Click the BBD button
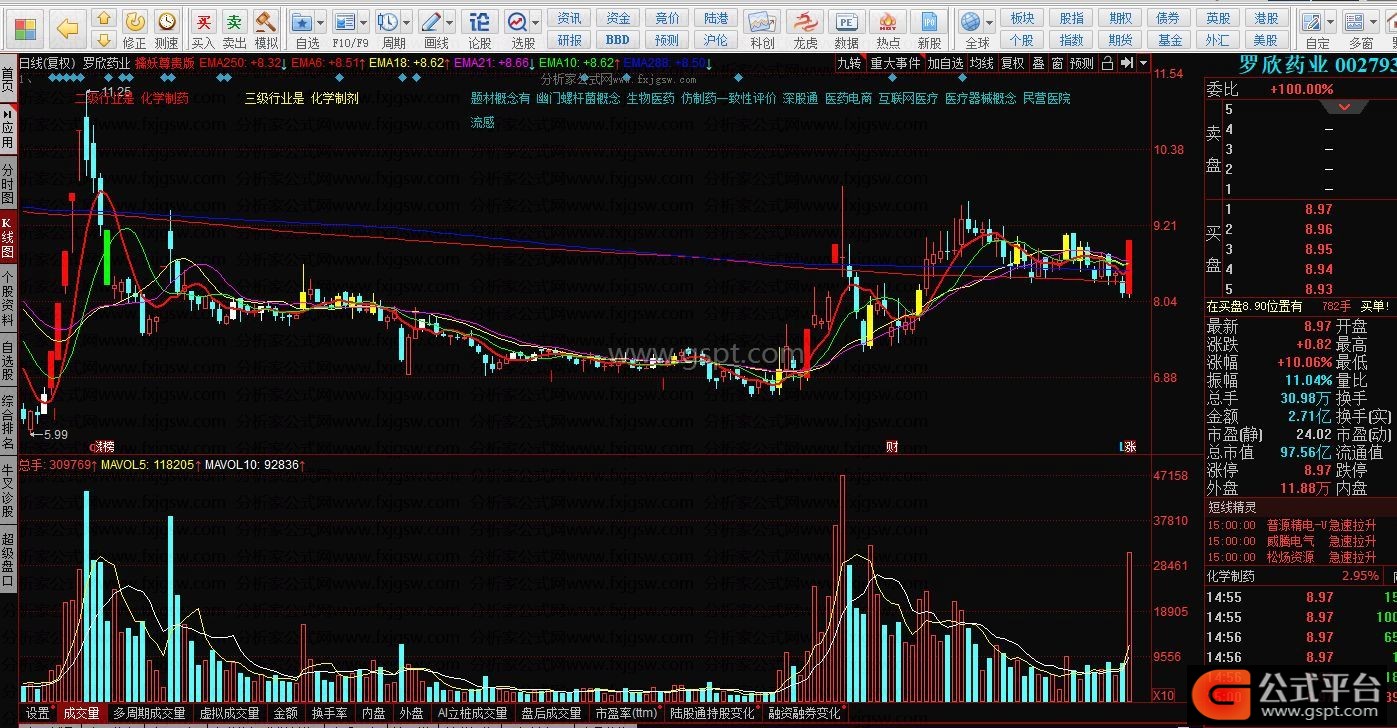This screenshot has width=1397, height=728. click(618, 40)
